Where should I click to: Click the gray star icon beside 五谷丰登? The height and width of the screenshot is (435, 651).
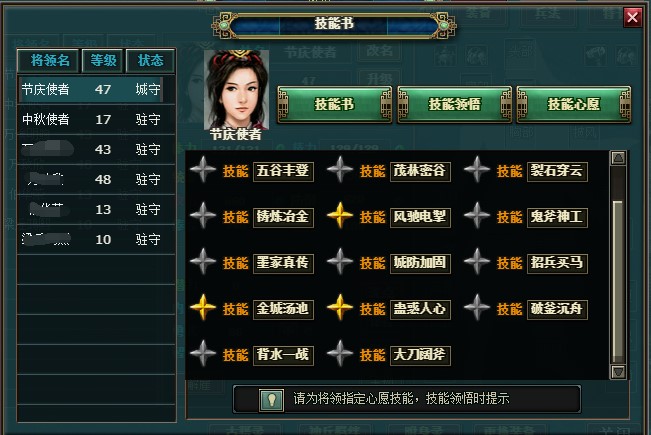point(203,170)
